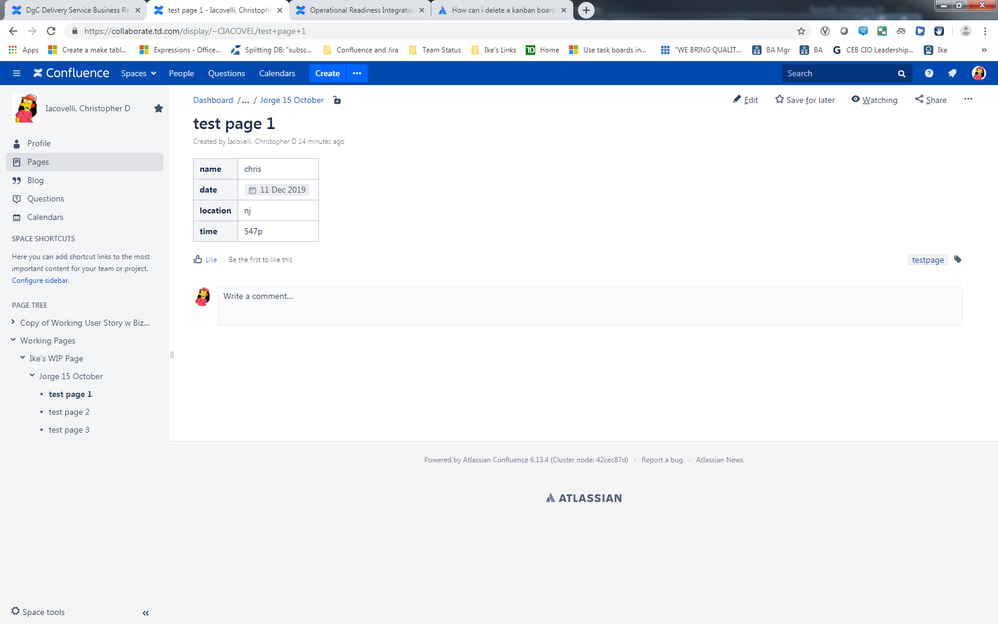998x624 pixels.
Task: Open Confluence and Jira bookmark folder
Action: (360, 50)
